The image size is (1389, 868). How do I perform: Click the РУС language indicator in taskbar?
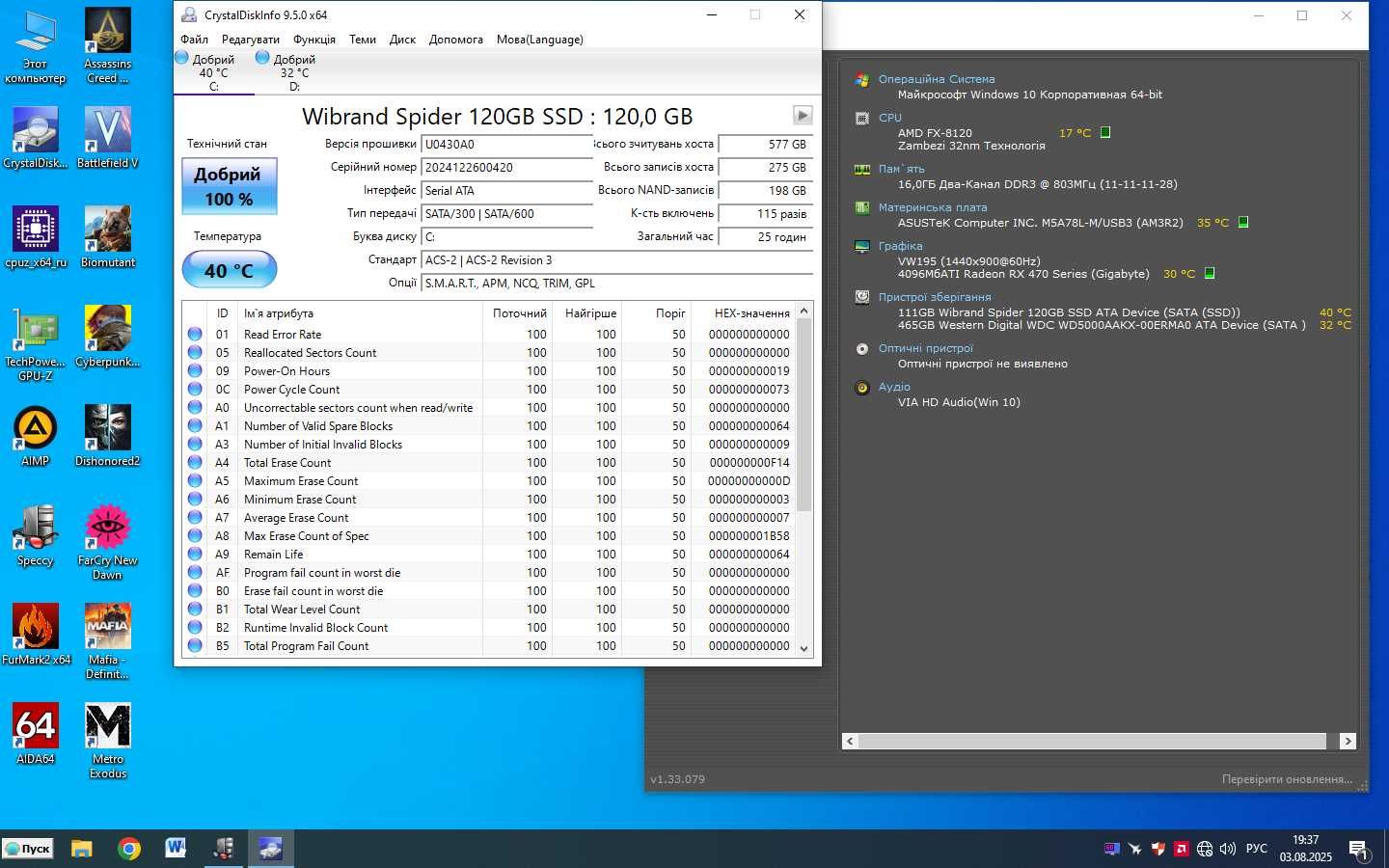pos(1257,849)
